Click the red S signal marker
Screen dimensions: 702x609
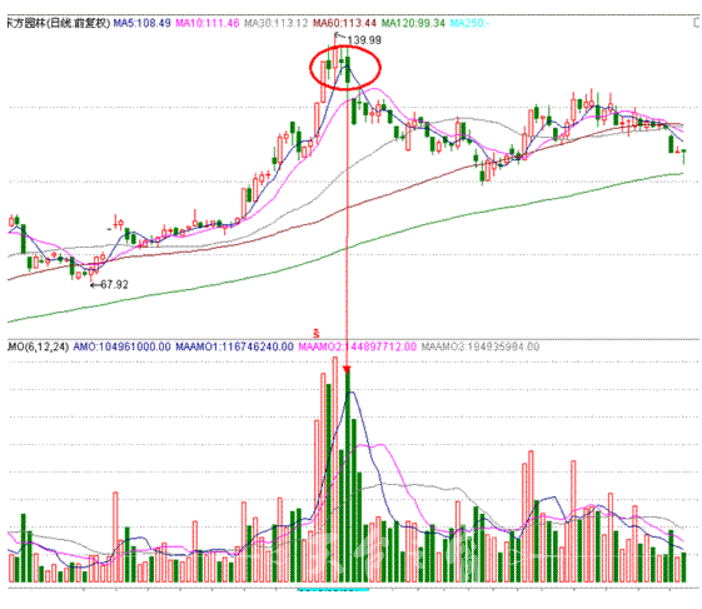pos(317,333)
